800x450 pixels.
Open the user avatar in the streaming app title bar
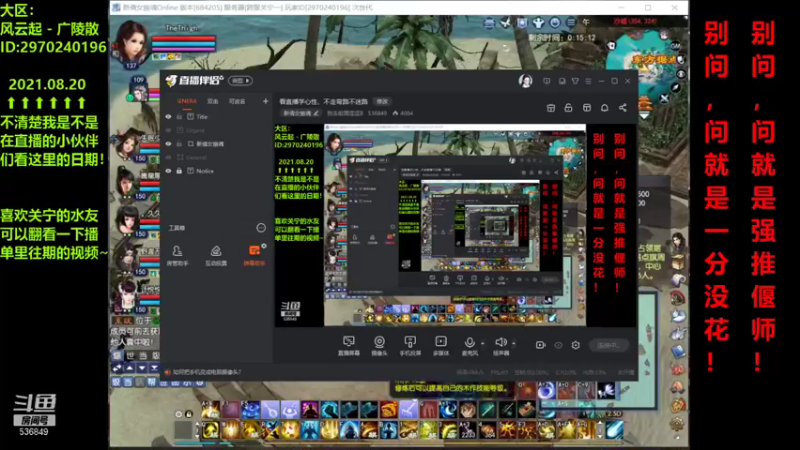(526, 81)
